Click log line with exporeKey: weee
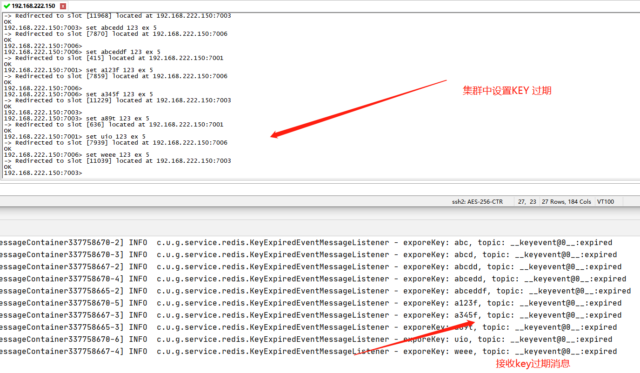Screen dimensions: 640x373 (x=309, y=351)
